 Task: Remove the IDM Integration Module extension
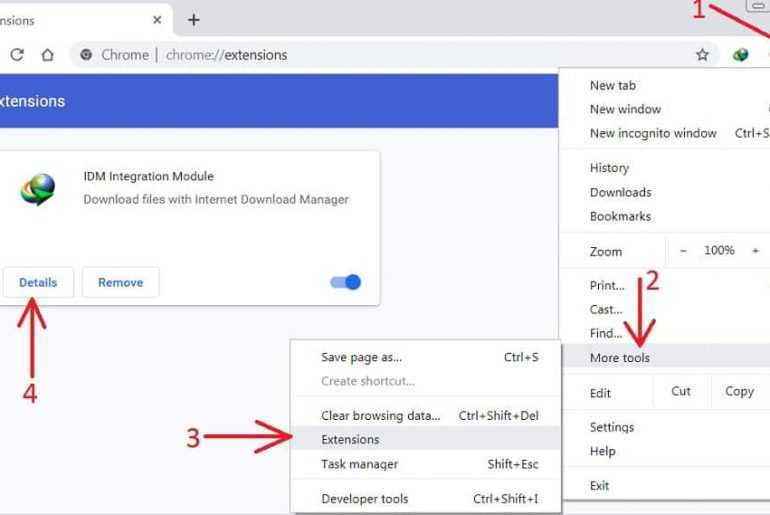click(121, 282)
